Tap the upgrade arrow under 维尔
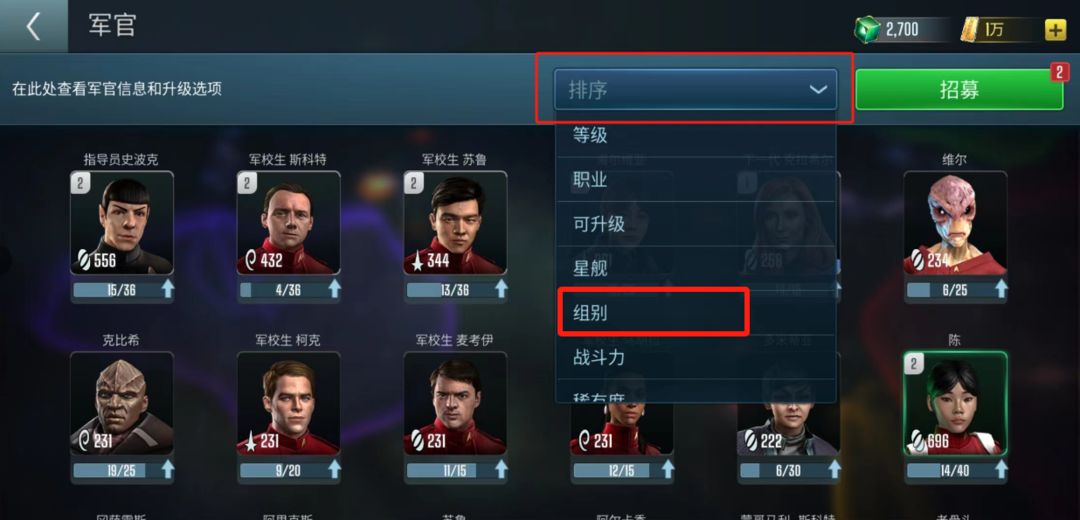Screen dimensions: 1080x520 point(1001,289)
